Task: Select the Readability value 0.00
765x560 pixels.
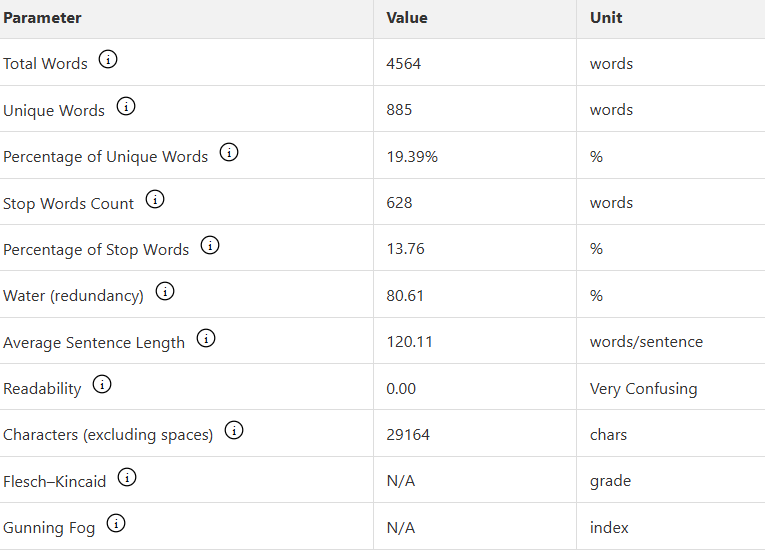Action: pos(401,389)
